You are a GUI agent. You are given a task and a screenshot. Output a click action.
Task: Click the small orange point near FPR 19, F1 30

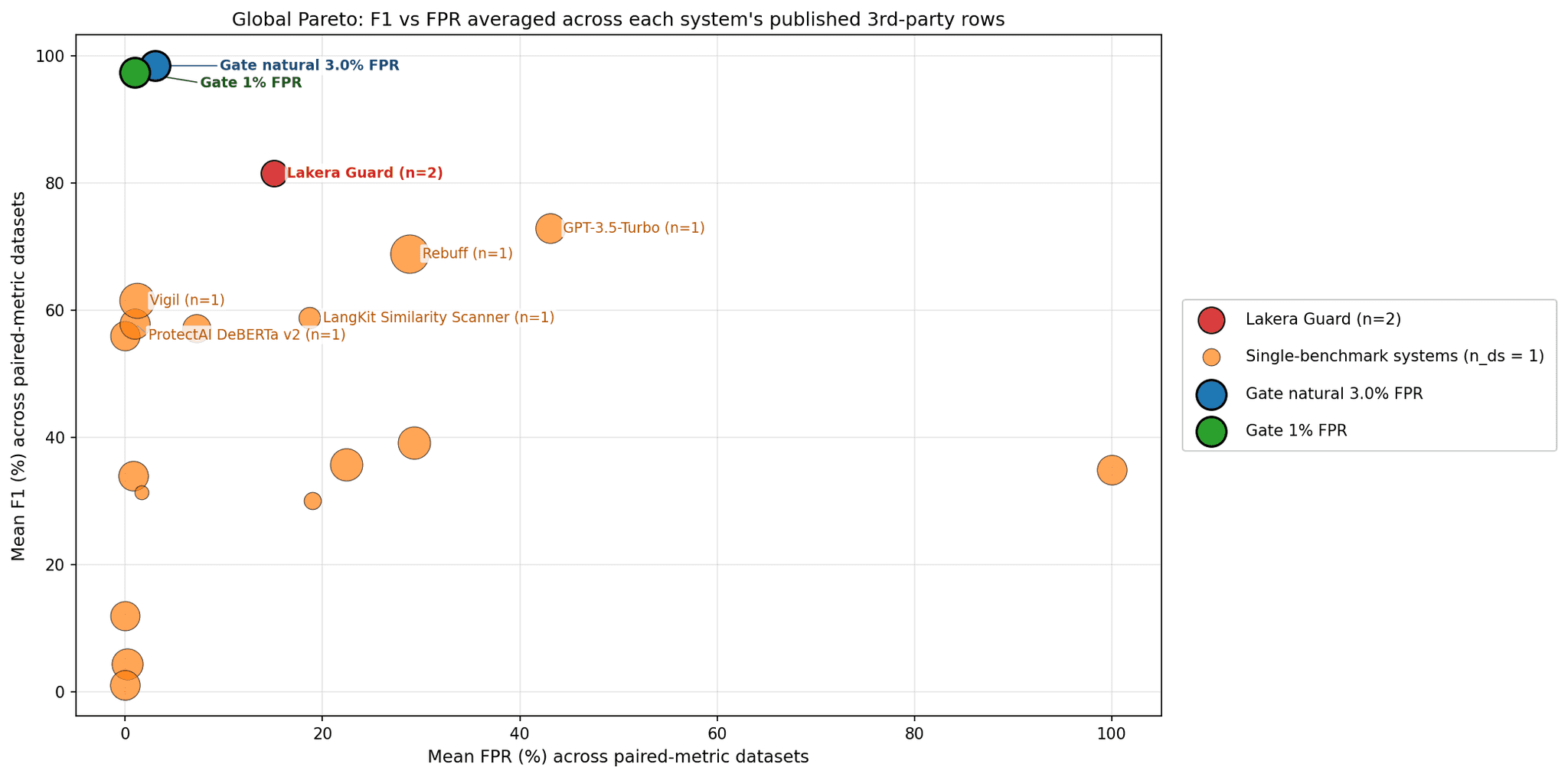coord(312,501)
